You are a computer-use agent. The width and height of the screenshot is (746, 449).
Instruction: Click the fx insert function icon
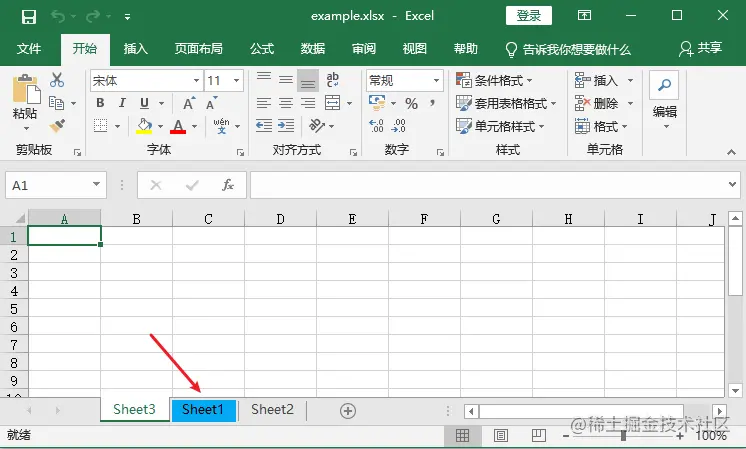pos(227,185)
